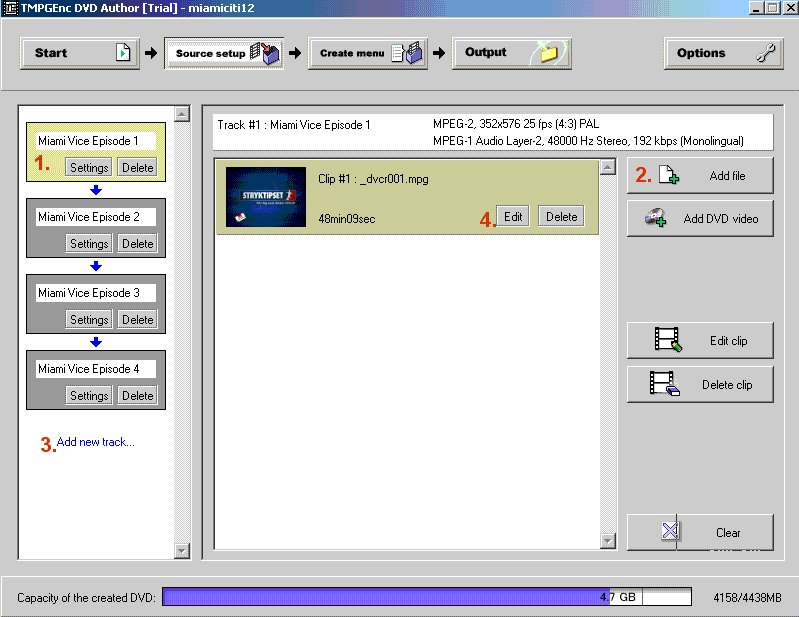Open the Start step button
The width and height of the screenshot is (799, 617).
[79, 53]
